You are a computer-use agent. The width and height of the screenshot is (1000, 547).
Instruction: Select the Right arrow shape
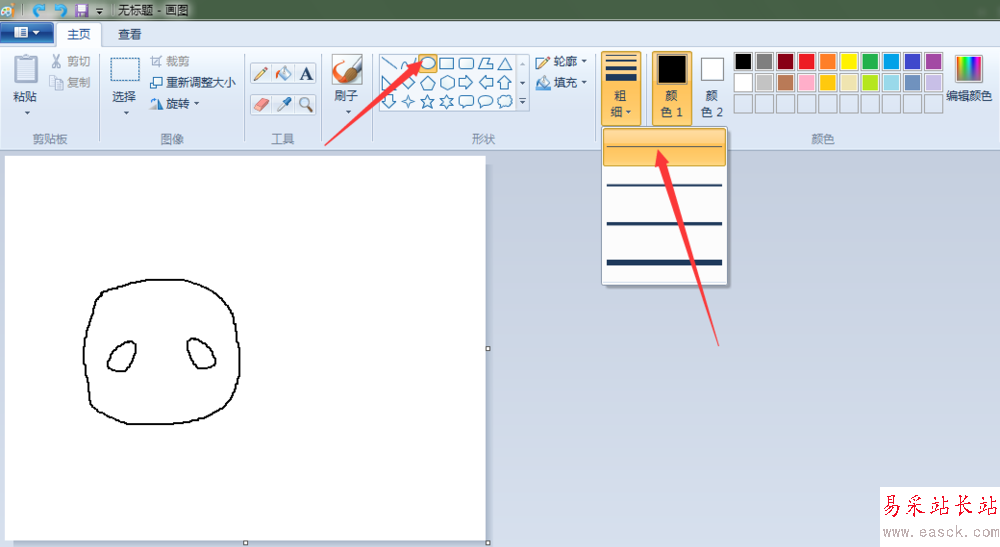(466, 82)
